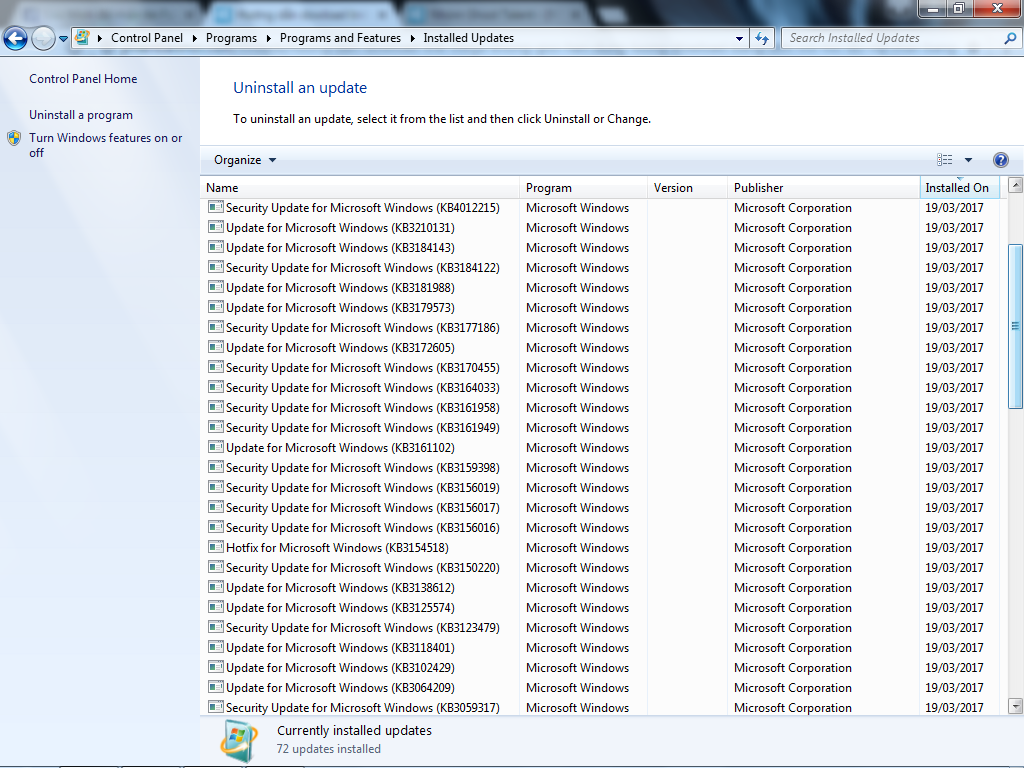Select Update for Microsoft Windows (KB3118401)
This screenshot has height=768, width=1024.
[340, 648]
